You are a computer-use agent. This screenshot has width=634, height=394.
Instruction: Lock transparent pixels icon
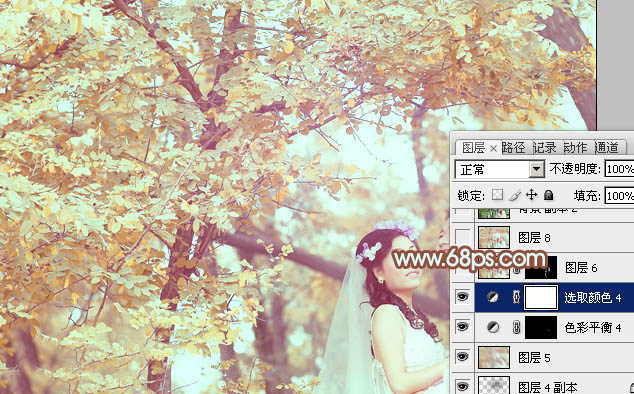click(x=497, y=195)
